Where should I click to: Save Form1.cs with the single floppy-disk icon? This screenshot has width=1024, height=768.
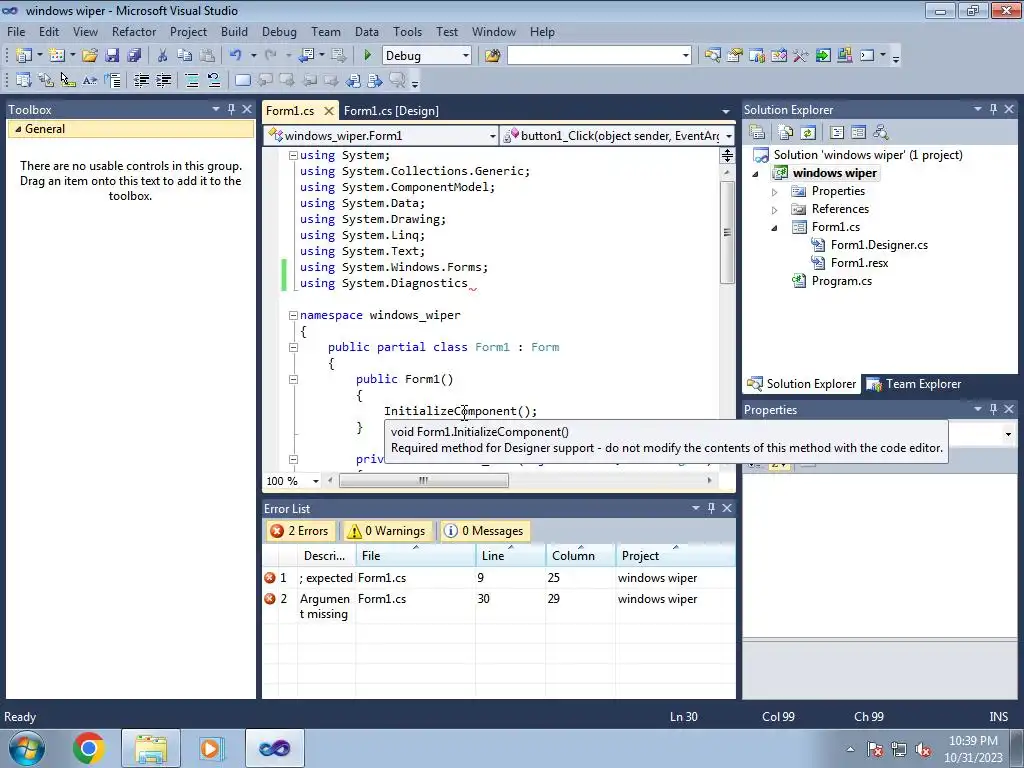[112, 56]
